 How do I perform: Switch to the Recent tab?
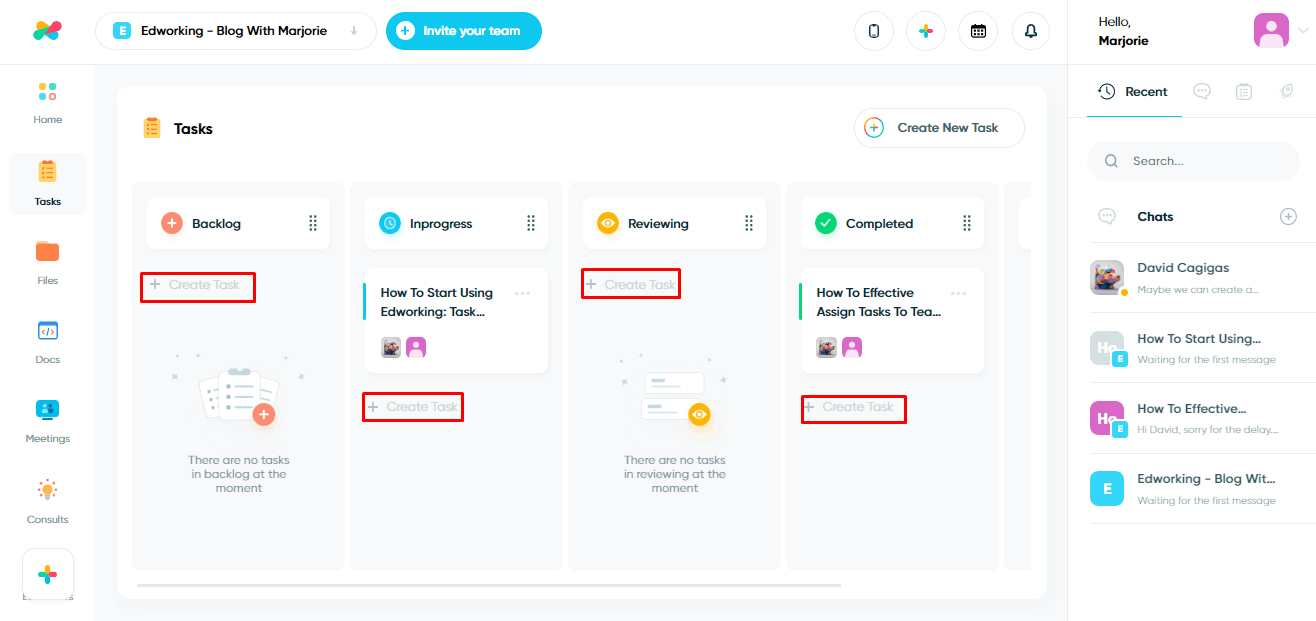point(1134,91)
